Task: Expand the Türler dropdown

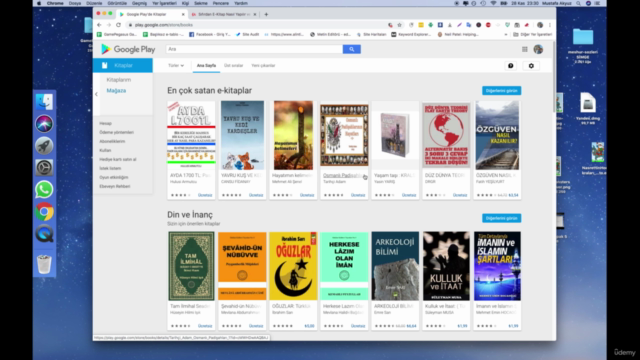Action: coord(176,65)
